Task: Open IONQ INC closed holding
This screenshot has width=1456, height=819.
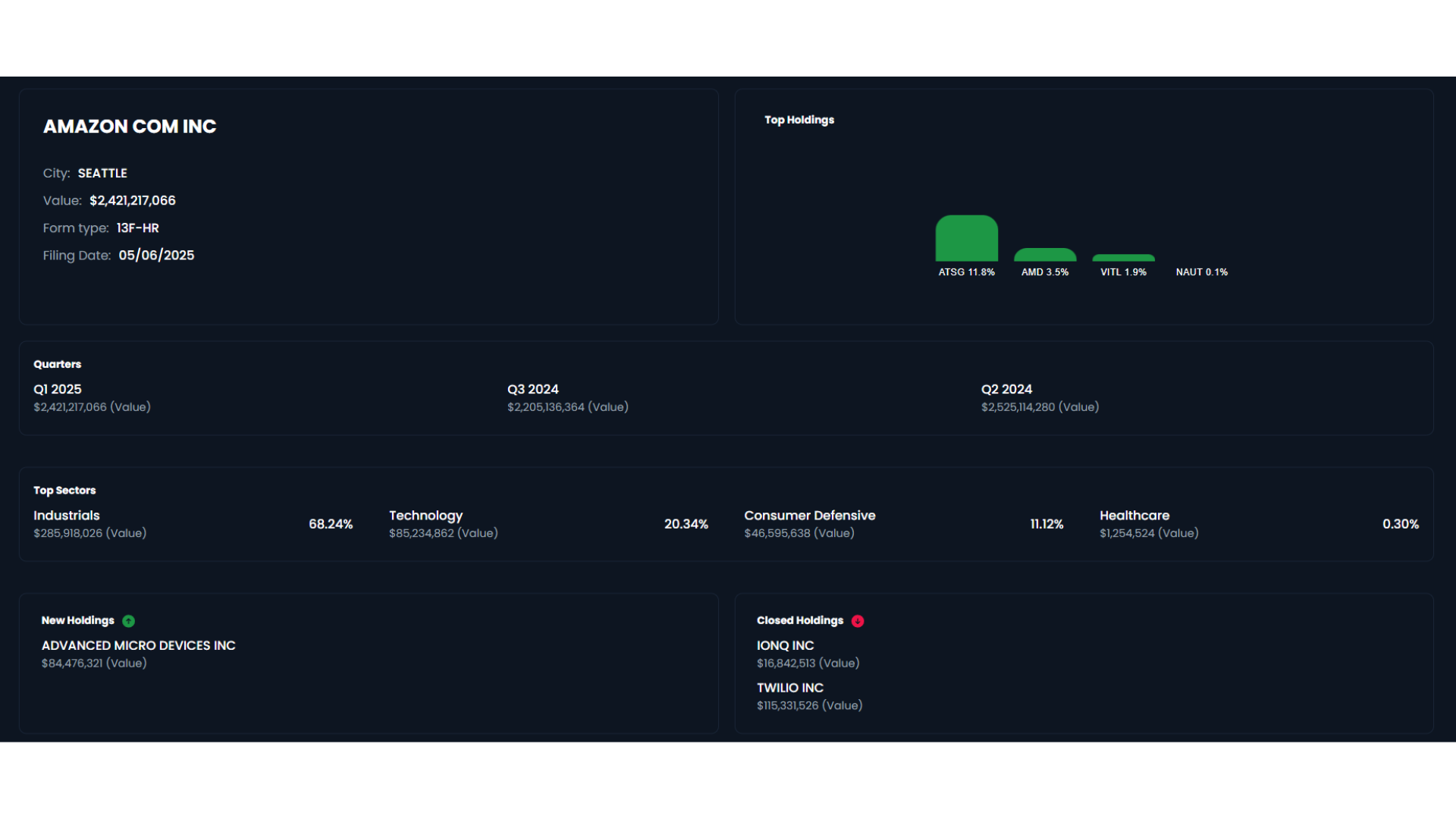Action: 785,645
